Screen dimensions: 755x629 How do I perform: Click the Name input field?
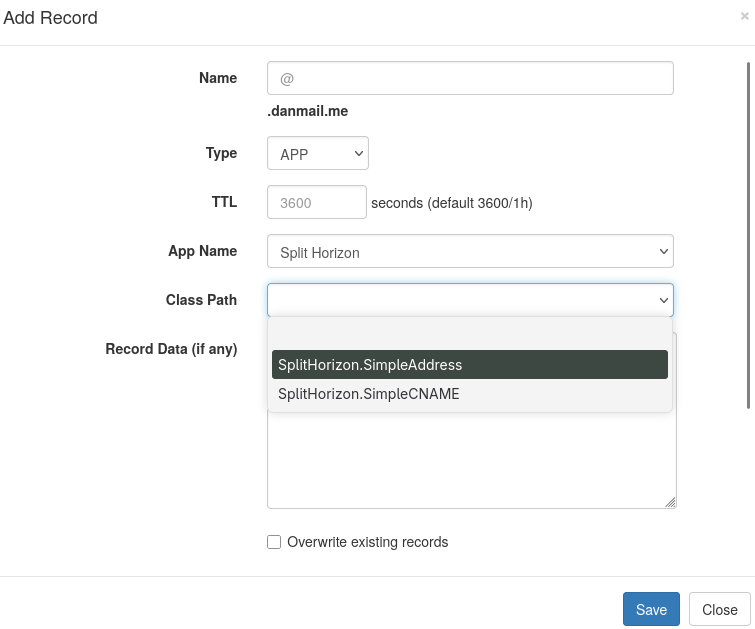pyautogui.click(x=470, y=78)
